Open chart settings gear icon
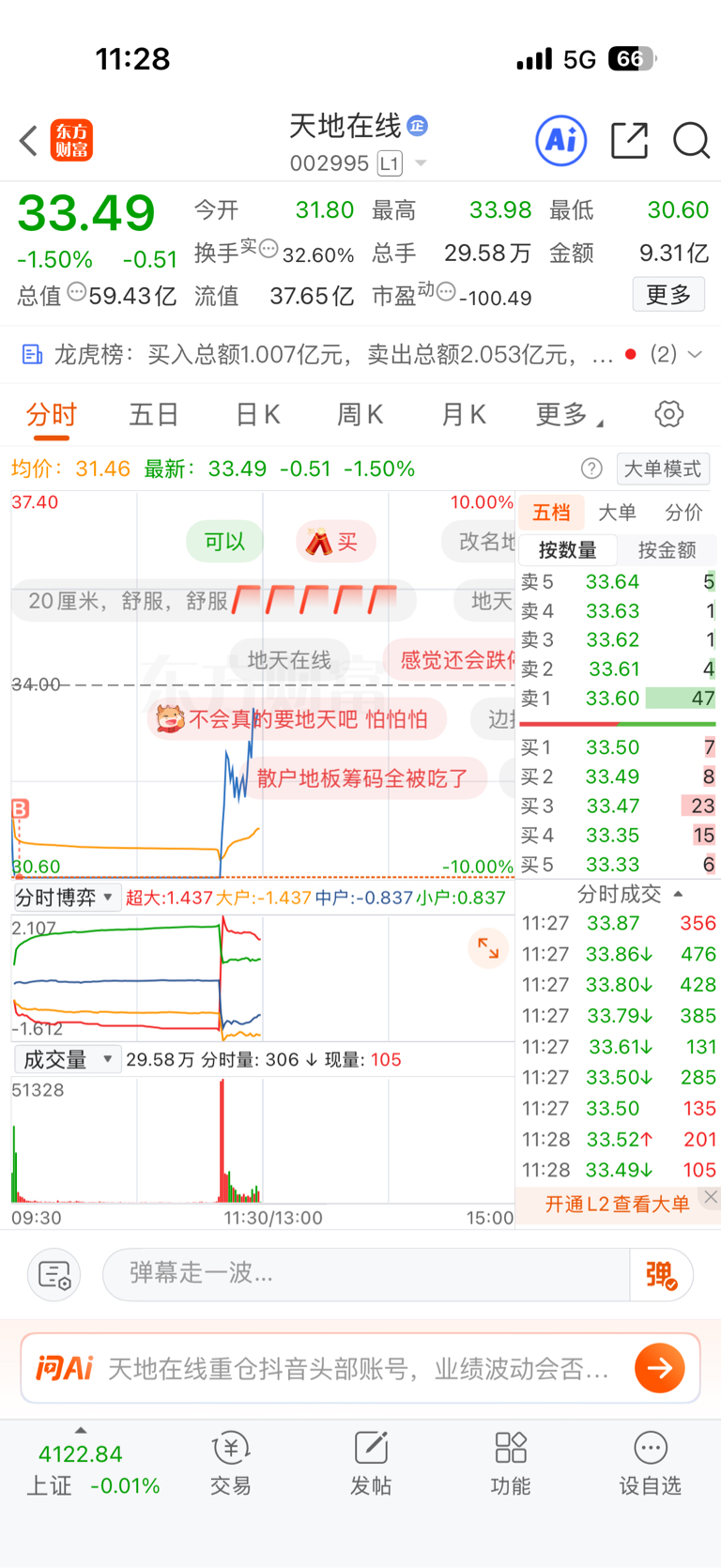This screenshot has height=1568, width=721. coord(668,414)
